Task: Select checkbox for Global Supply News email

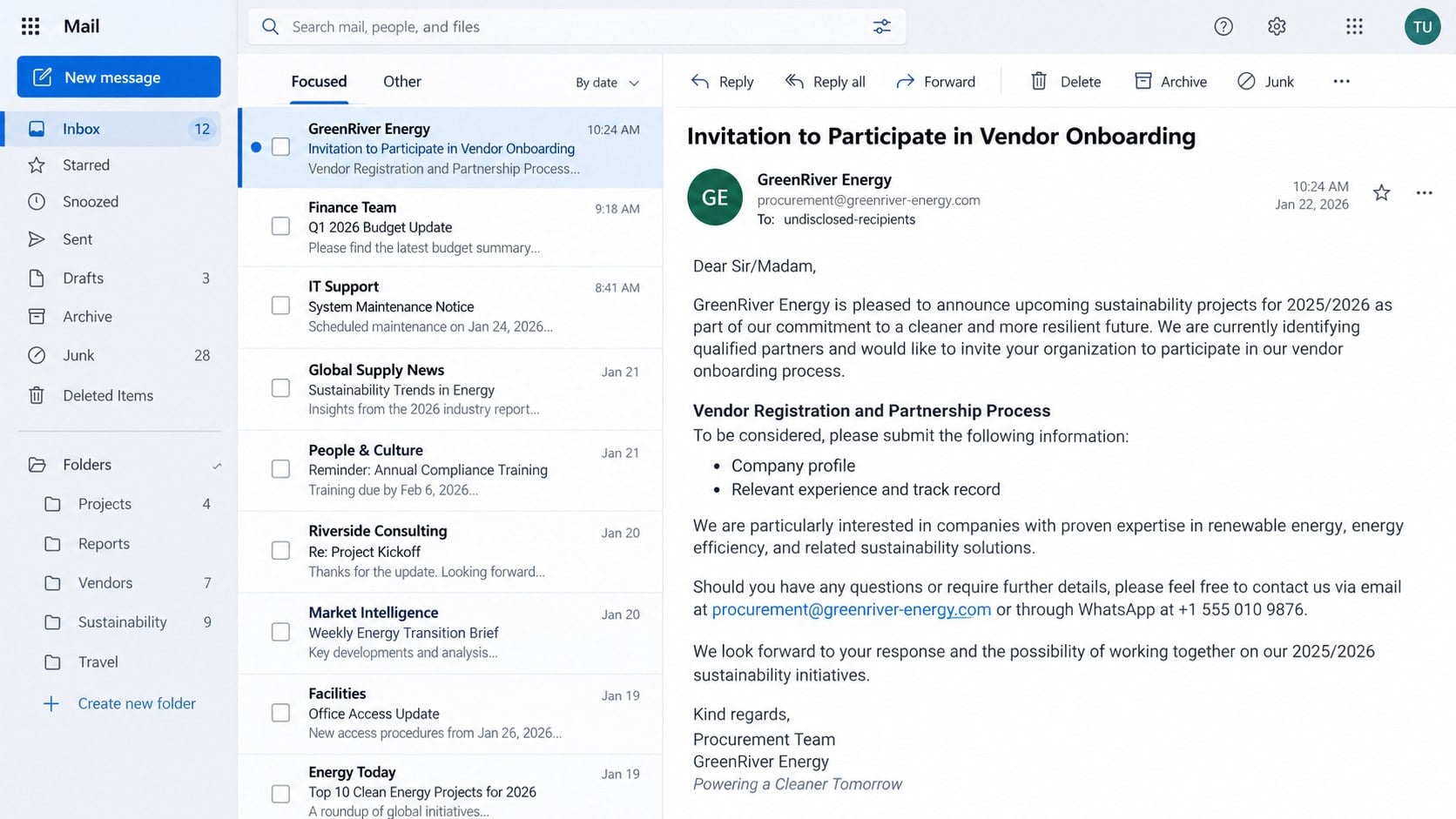Action: (280, 388)
